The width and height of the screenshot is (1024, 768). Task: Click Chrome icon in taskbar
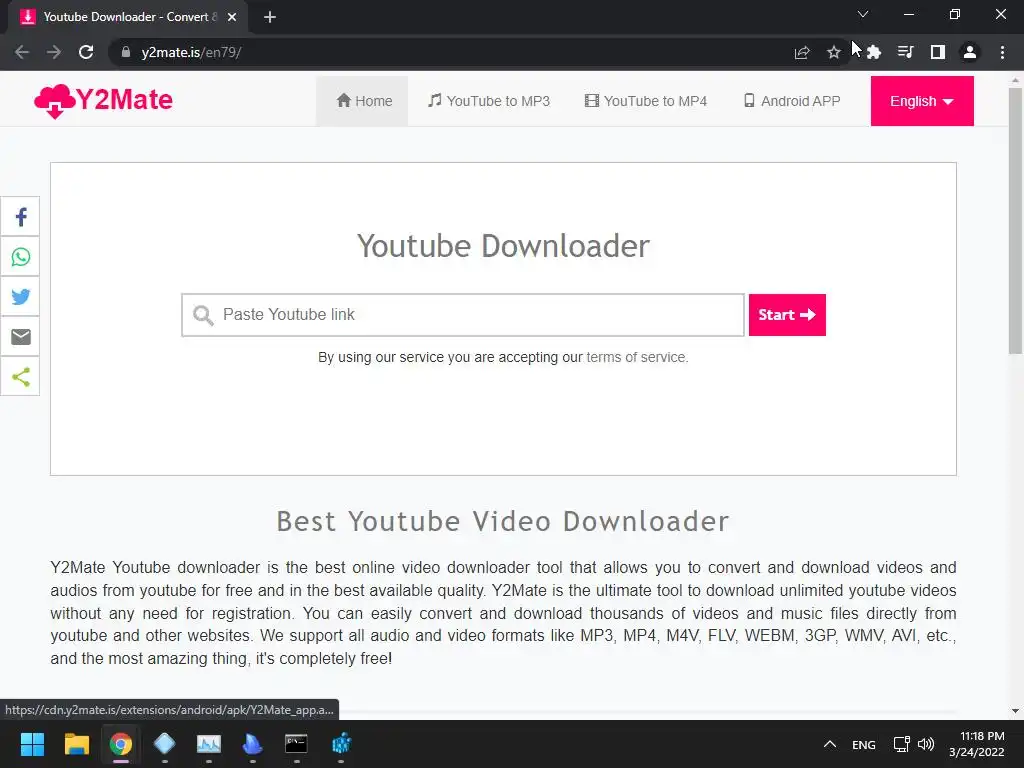point(121,744)
